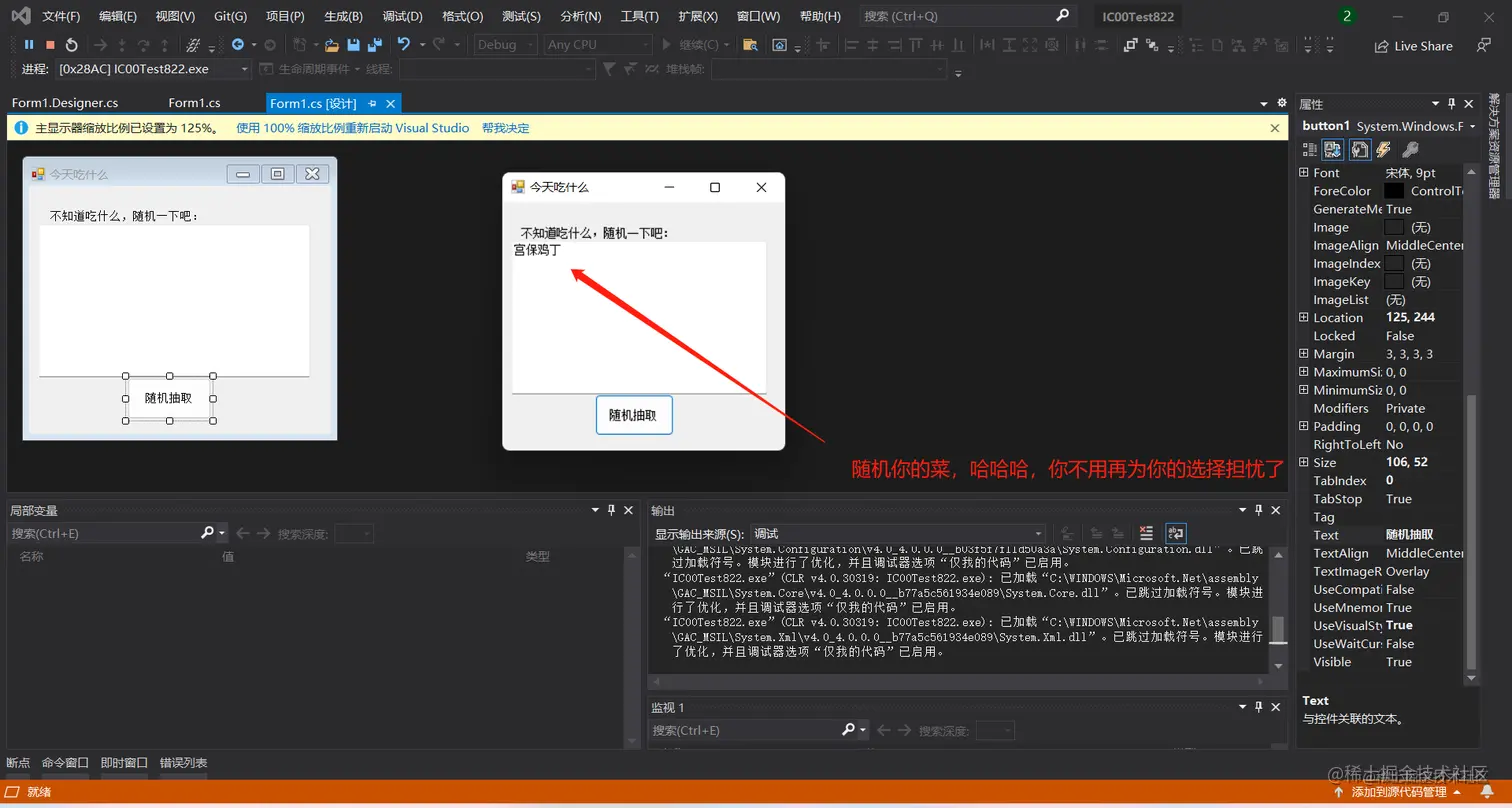The height and width of the screenshot is (808, 1512).
Task: Open the Any CPU platform dropdown
Action: click(x=596, y=45)
